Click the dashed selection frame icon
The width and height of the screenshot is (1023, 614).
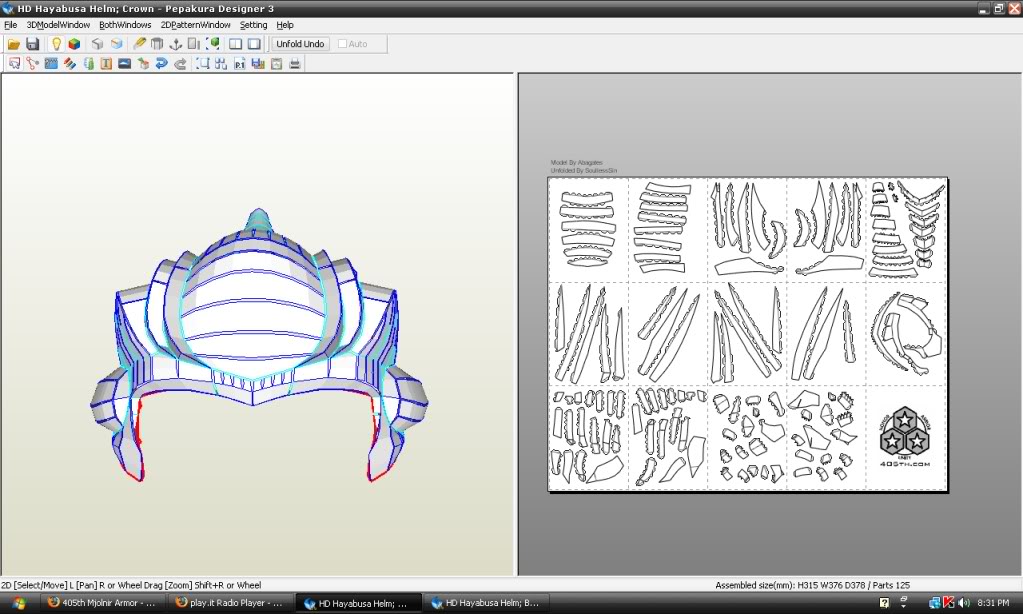point(203,63)
